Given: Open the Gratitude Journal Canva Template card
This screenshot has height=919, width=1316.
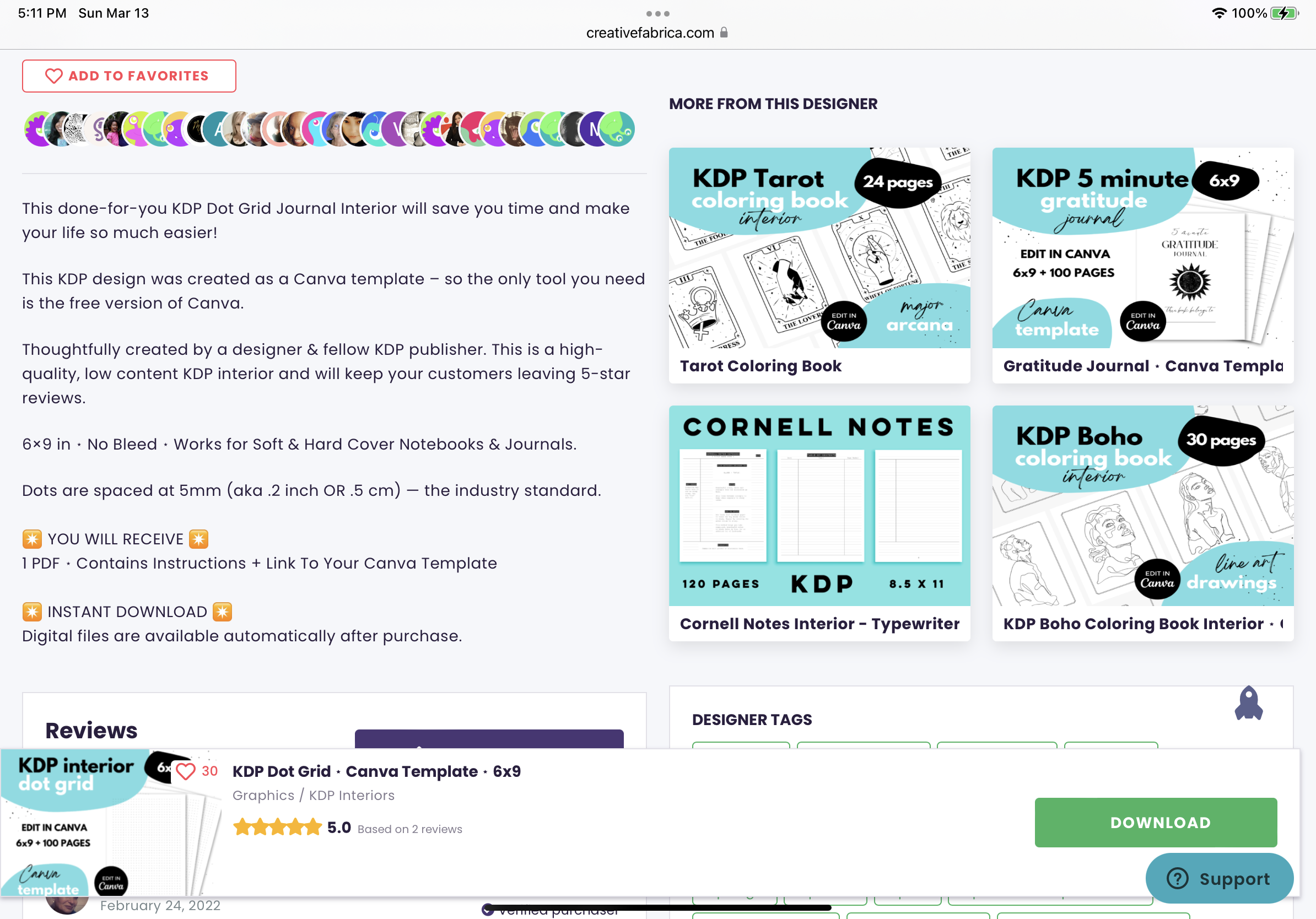Looking at the screenshot, I should (1142, 265).
